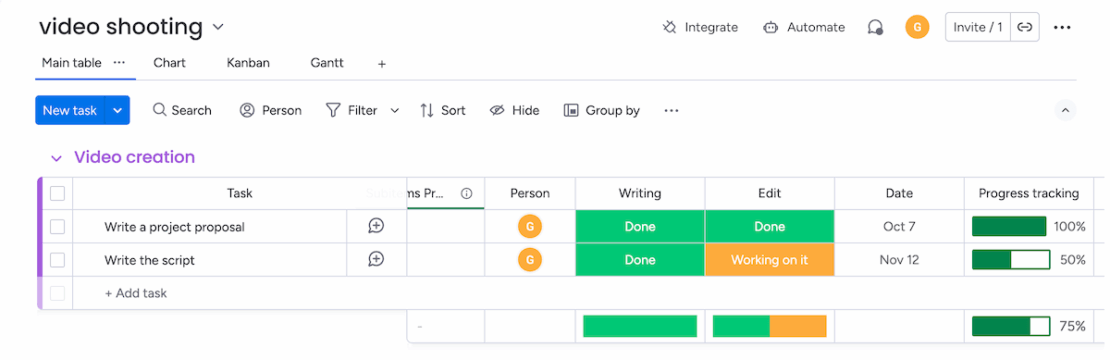Open the board title dropdown chevron
Viewport: 1110px width, 360px height.
[218, 28]
